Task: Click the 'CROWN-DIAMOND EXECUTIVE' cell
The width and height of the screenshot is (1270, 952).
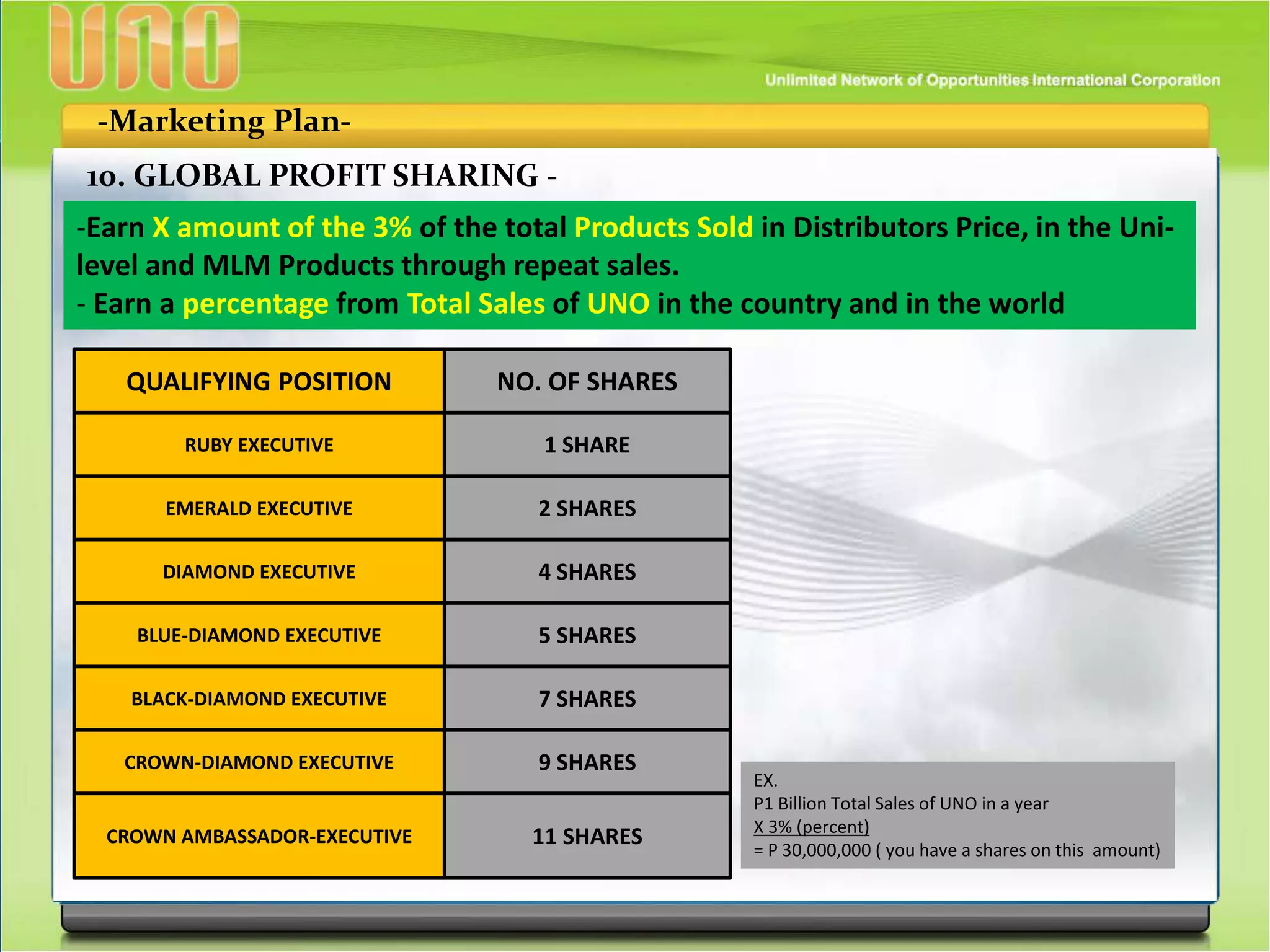Action: (x=259, y=762)
